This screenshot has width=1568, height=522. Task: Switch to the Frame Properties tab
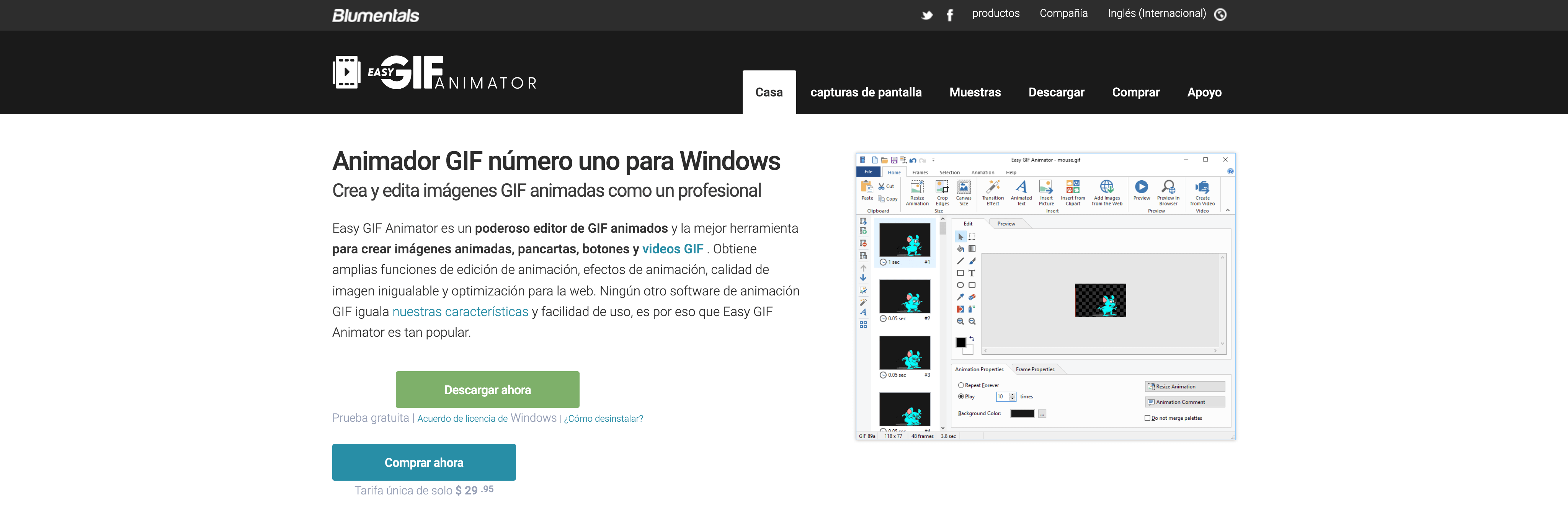[x=1036, y=370]
